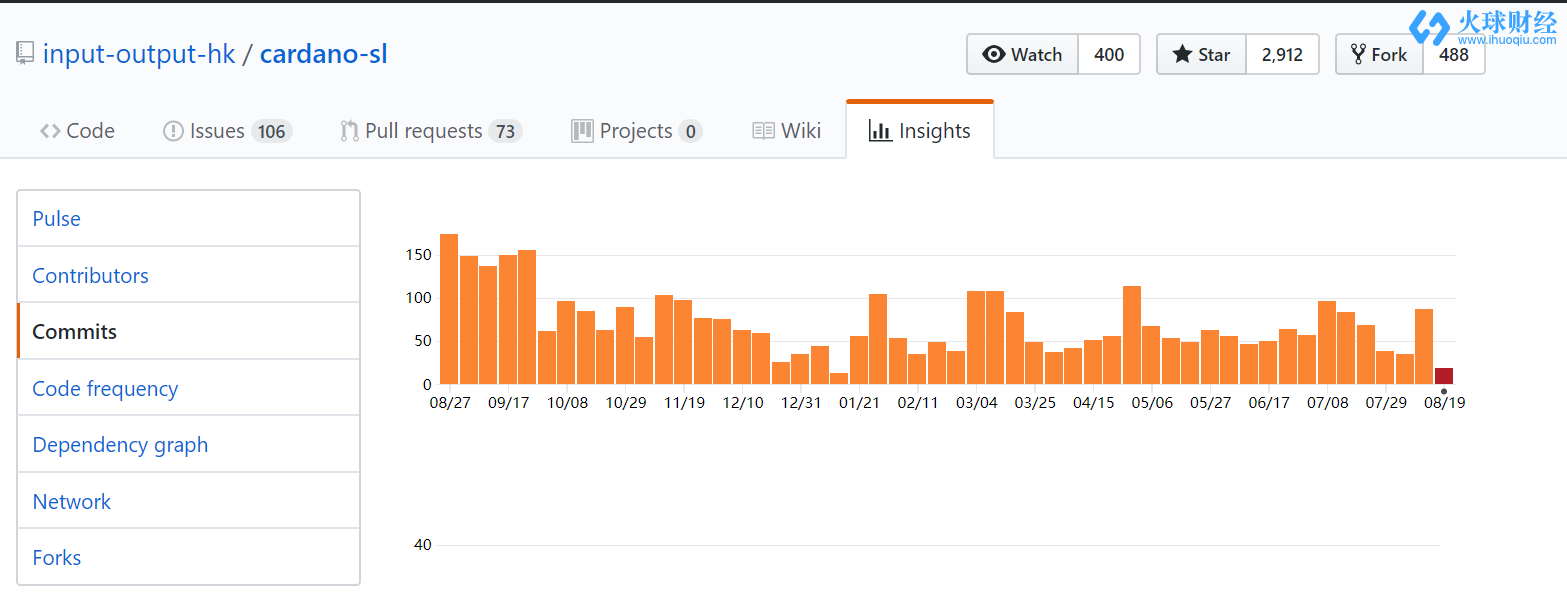The width and height of the screenshot is (1567, 598).
Task: Open the Projects tab
Action: point(636,131)
